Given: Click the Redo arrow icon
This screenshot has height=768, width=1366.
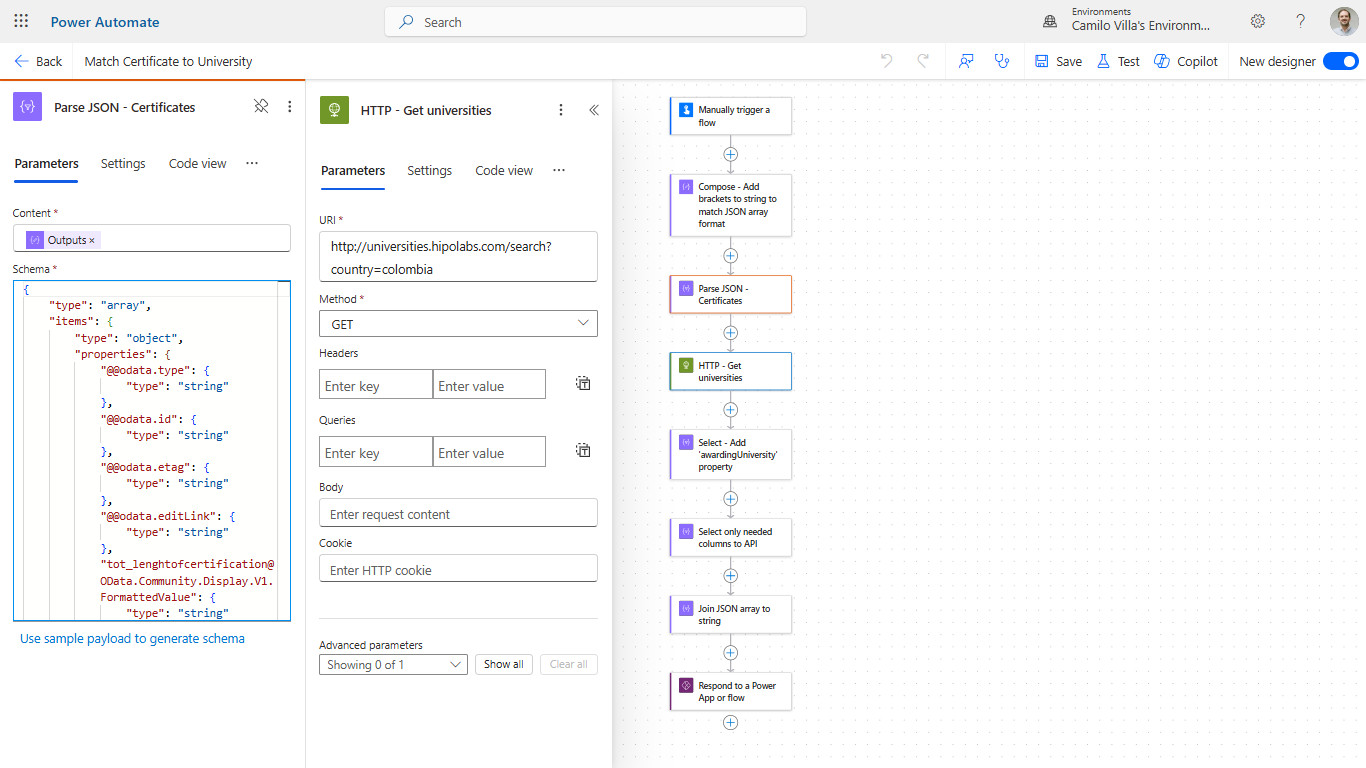Looking at the screenshot, I should click(x=923, y=61).
